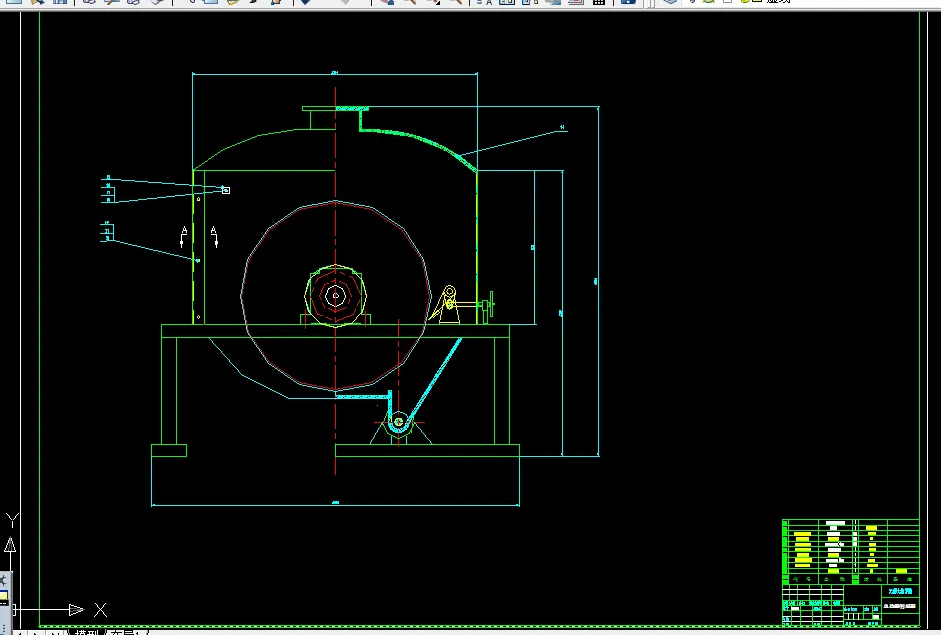Click the small white center circle of the drum hub
Viewport: 941px width, 635px height.
(x=335, y=295)
